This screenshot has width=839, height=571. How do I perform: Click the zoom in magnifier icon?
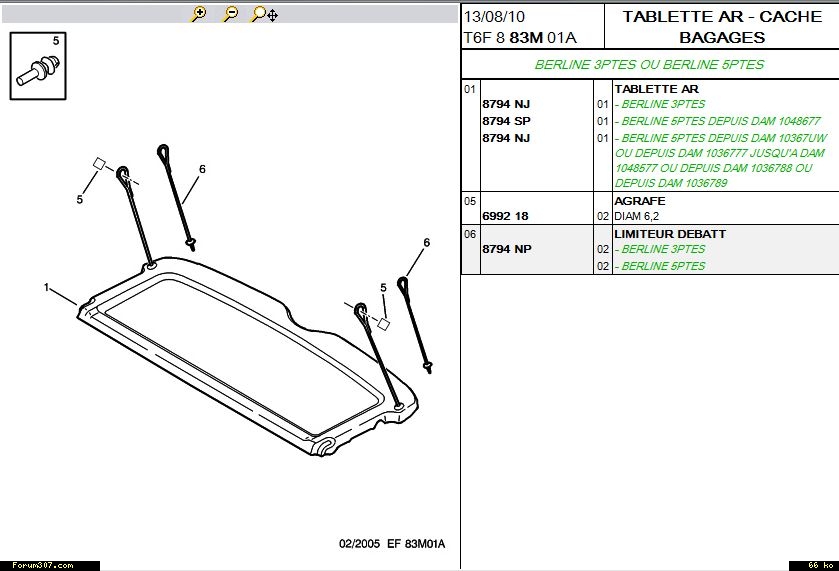198,14
